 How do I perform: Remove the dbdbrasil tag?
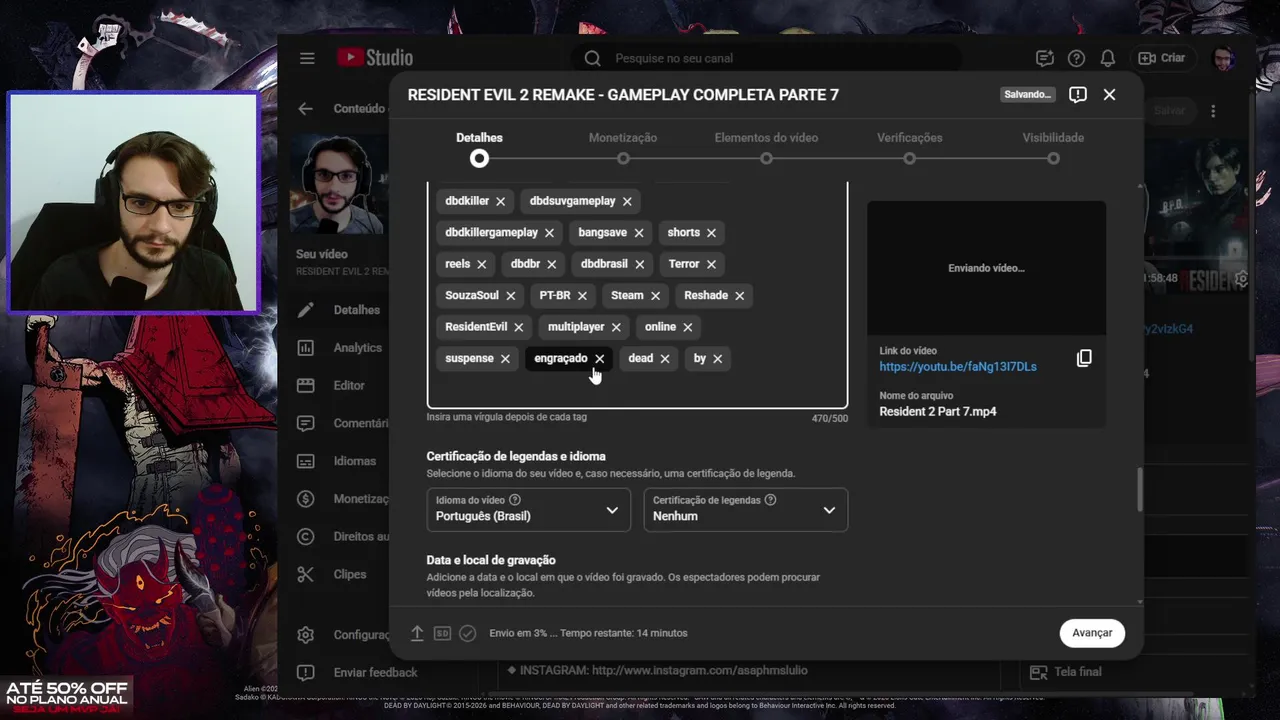(x=640, y=264)
